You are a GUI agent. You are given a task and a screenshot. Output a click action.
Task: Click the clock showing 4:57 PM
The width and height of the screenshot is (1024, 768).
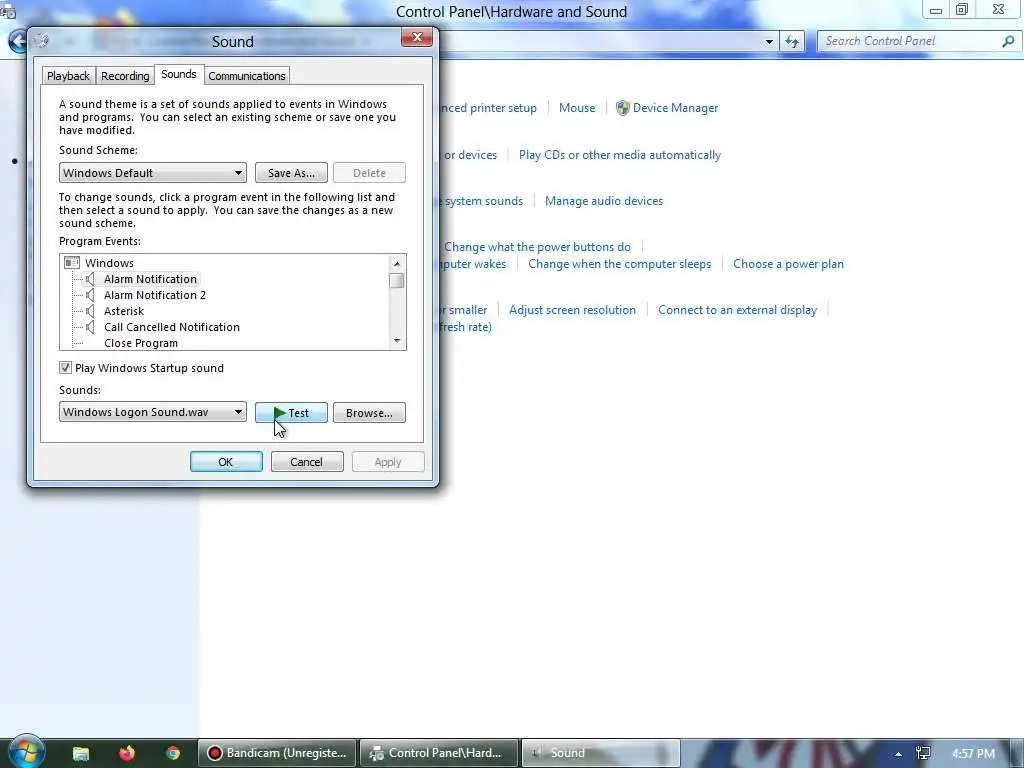973,754
